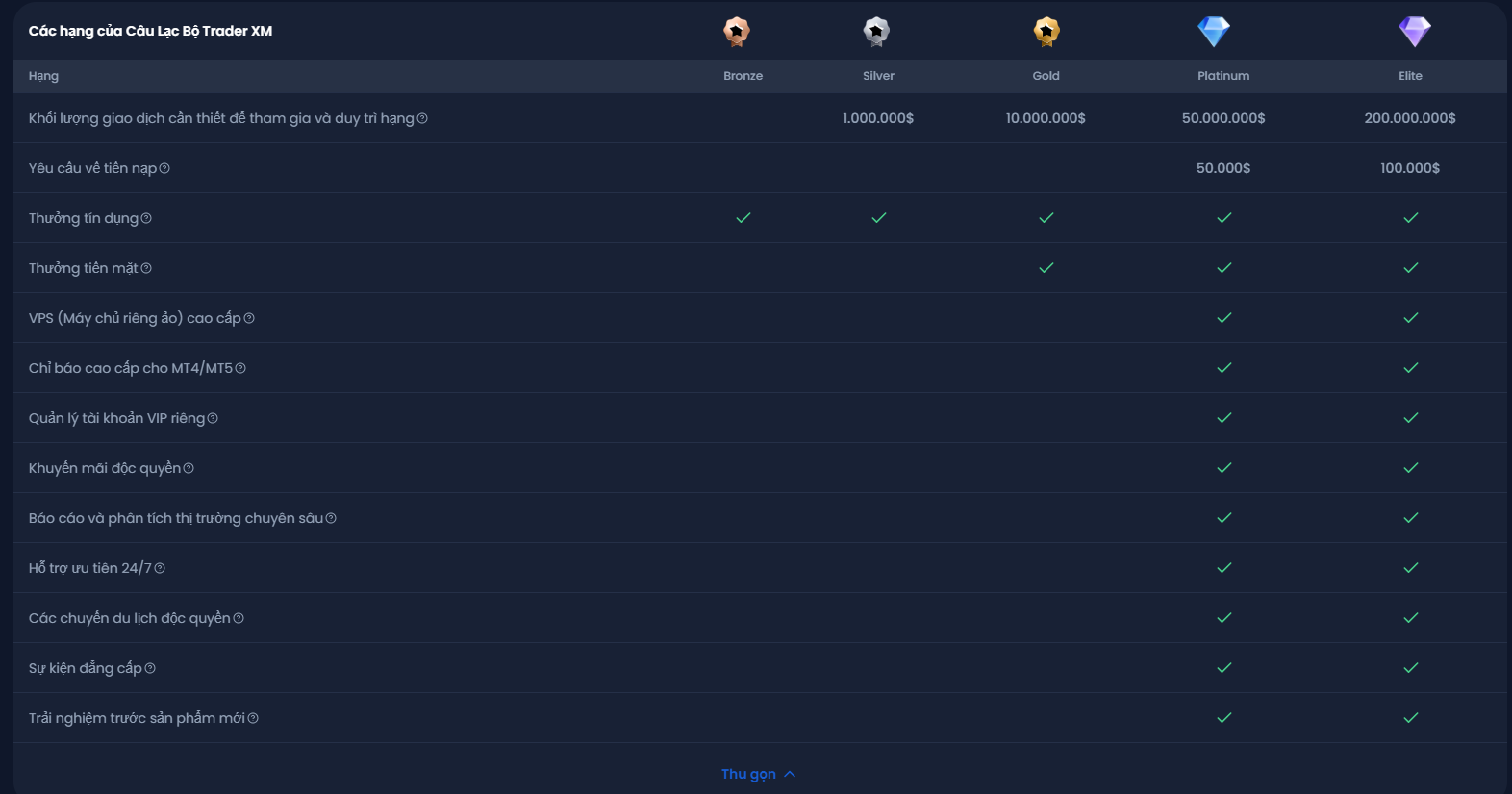Open help icon beside Thưởng tiền mặt
This screenshot has width=1512, height=794.
click(146, 269)
